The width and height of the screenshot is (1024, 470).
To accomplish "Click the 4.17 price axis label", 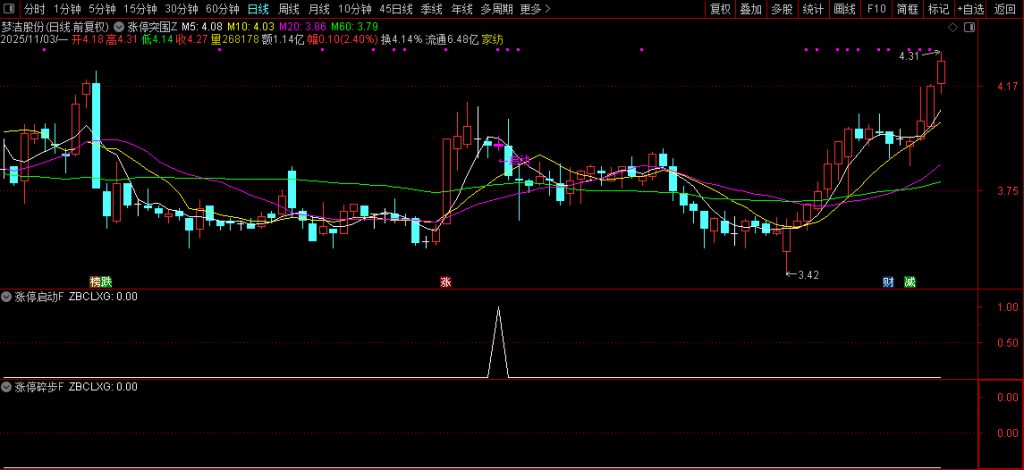I will 1008,86.
